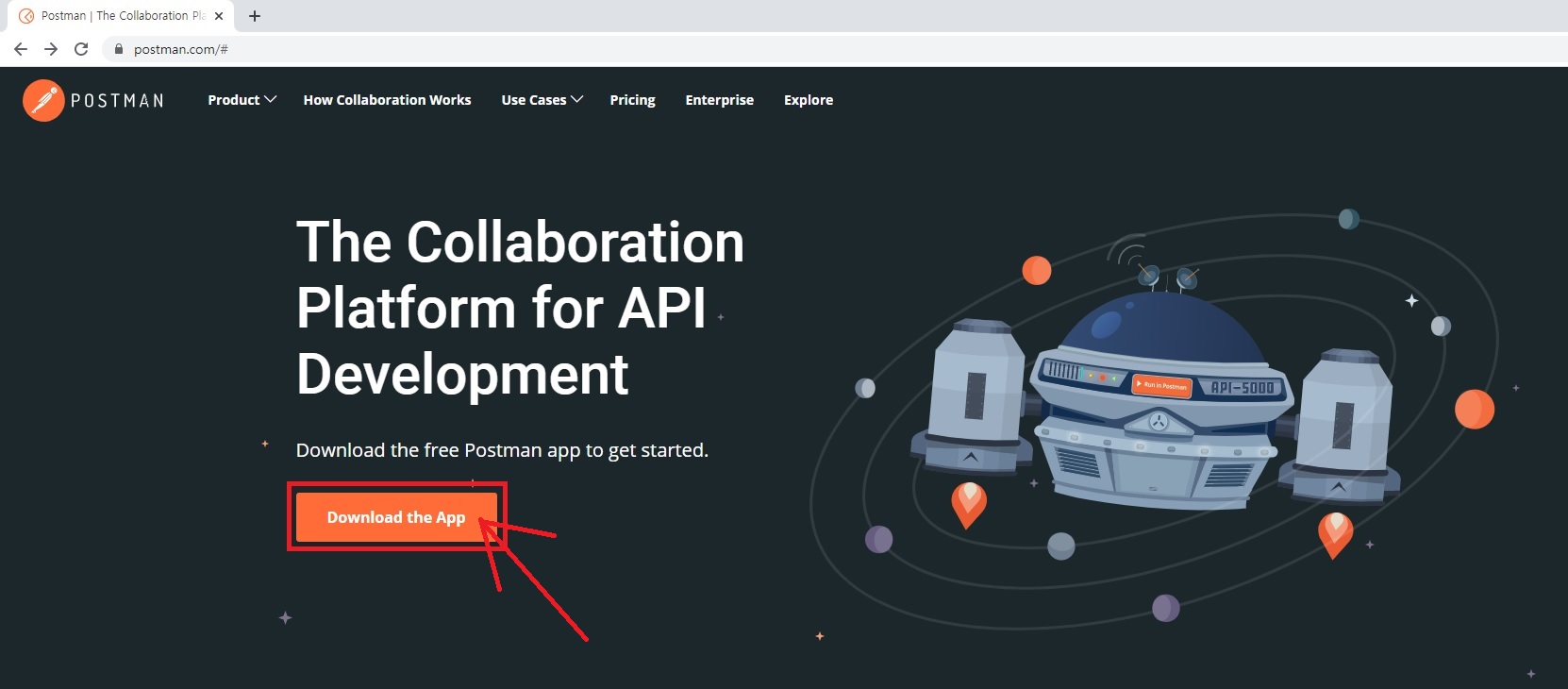Select the Postman browser tab
Image resolution: width=1568 pixels, height=689 pixels.
(x=123, y=16)
